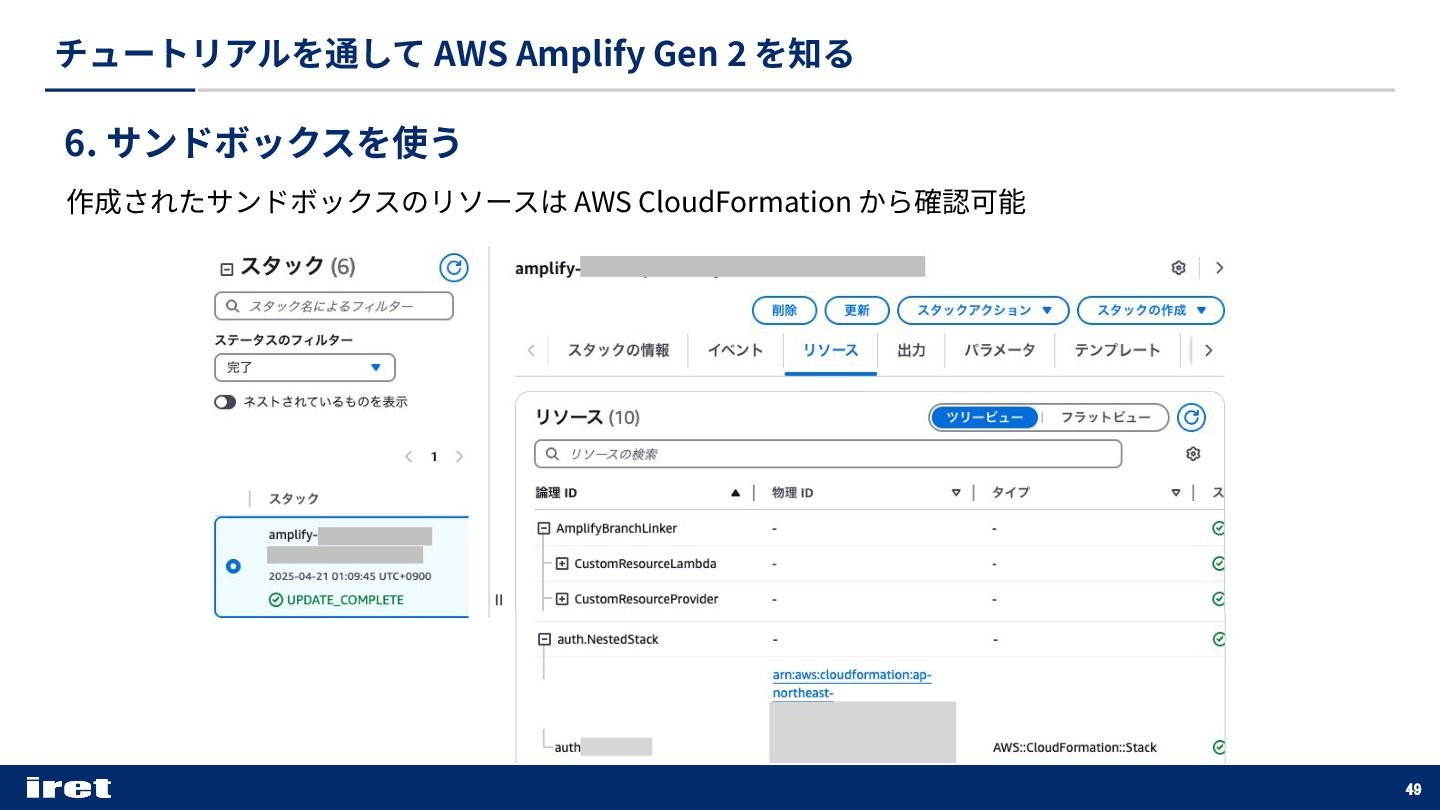Open the stack actions dropdown

[x=983, y=311]
